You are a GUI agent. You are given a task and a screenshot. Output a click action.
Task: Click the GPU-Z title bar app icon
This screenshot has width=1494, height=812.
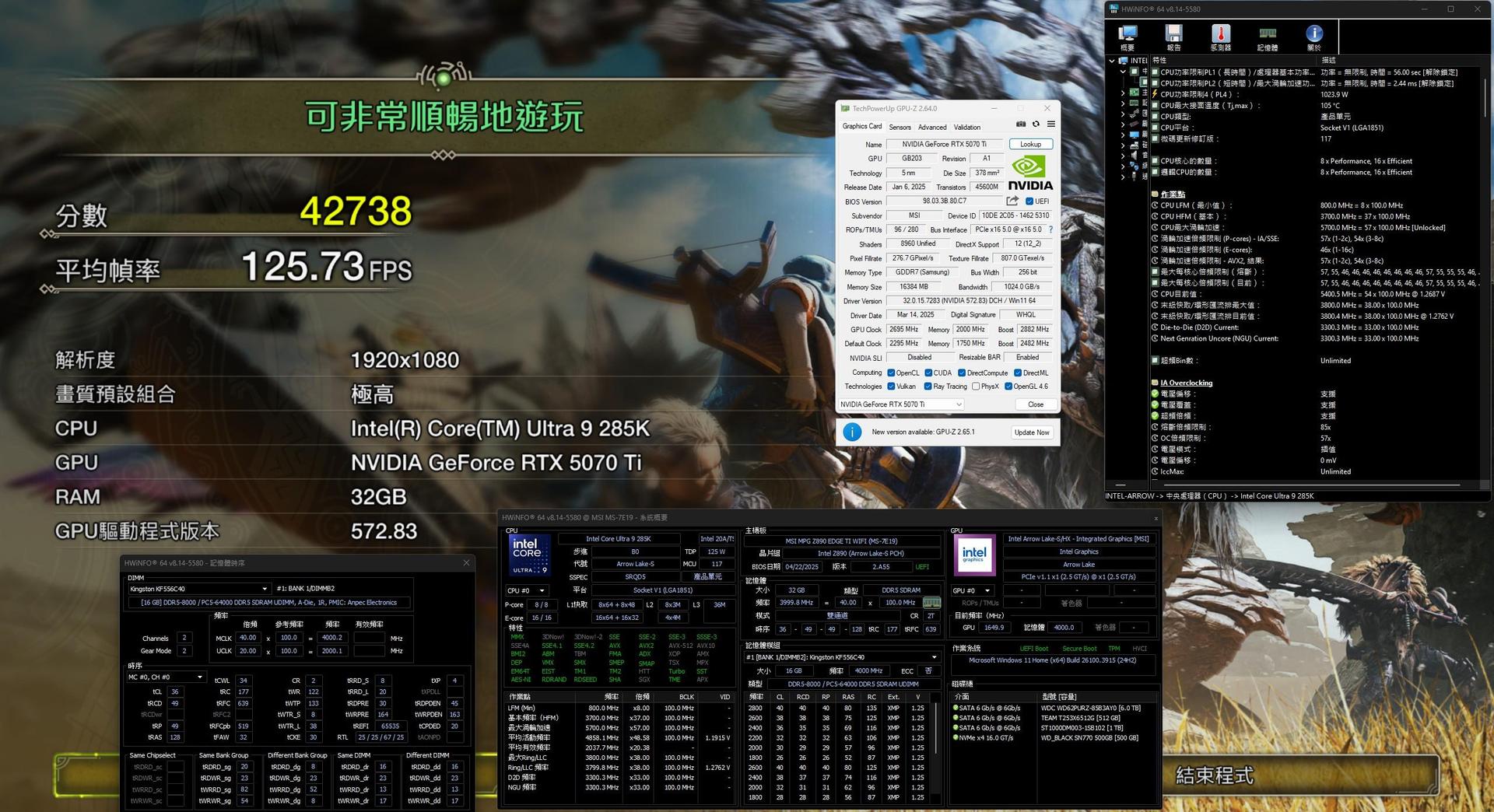(x=845, y=108)
